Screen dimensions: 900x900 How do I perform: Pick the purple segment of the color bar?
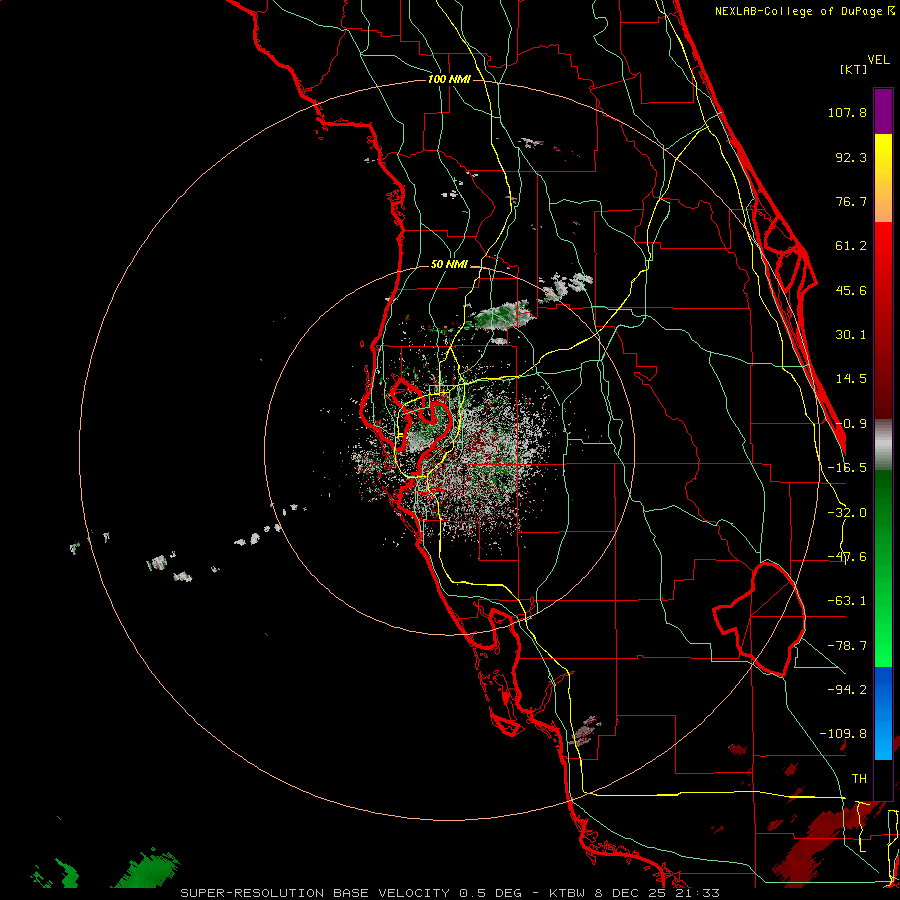pos(883,111)
